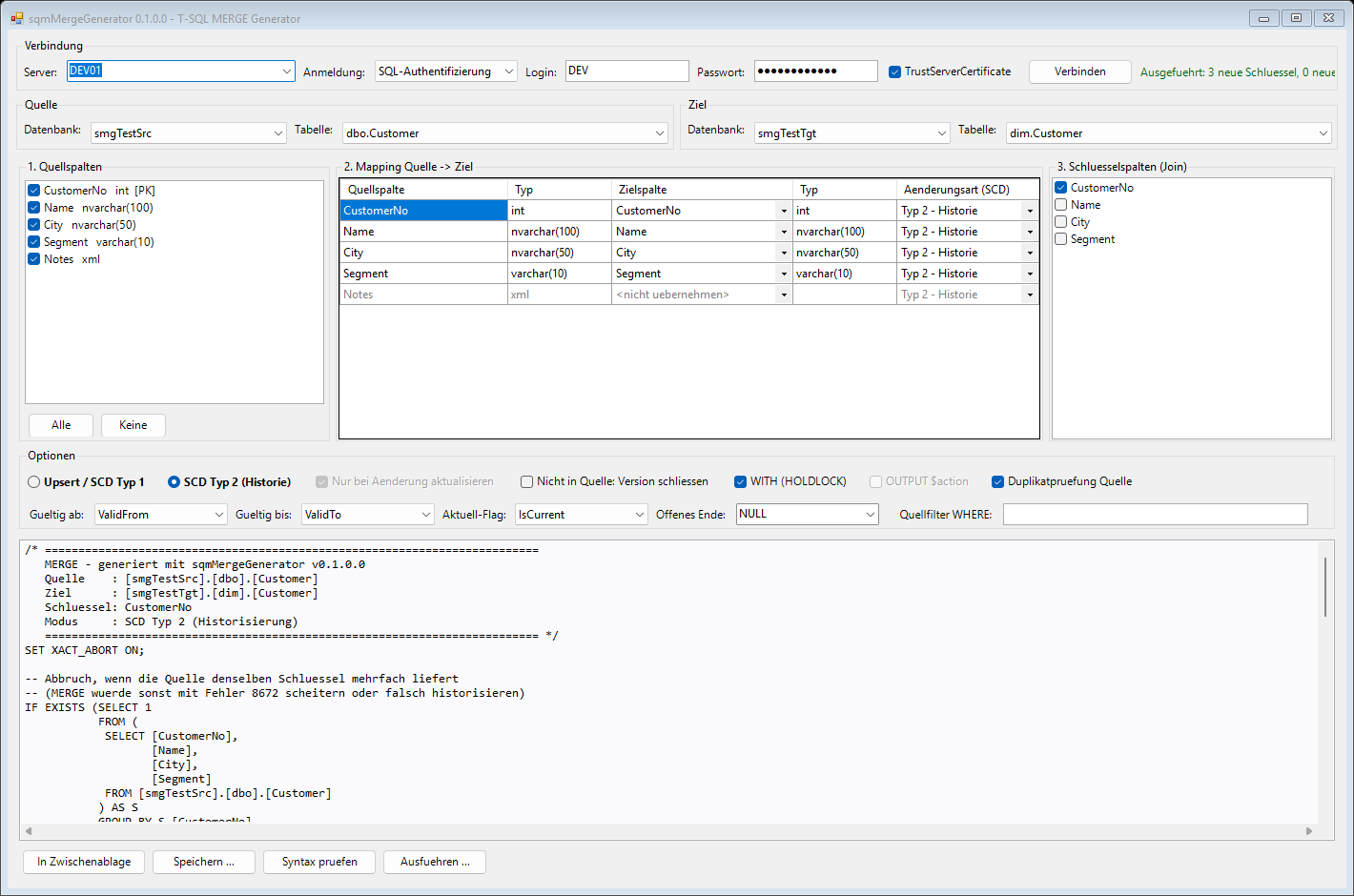Toggle the Duplikatpruefung Quelle checkbox

click(x=997, y=482)
